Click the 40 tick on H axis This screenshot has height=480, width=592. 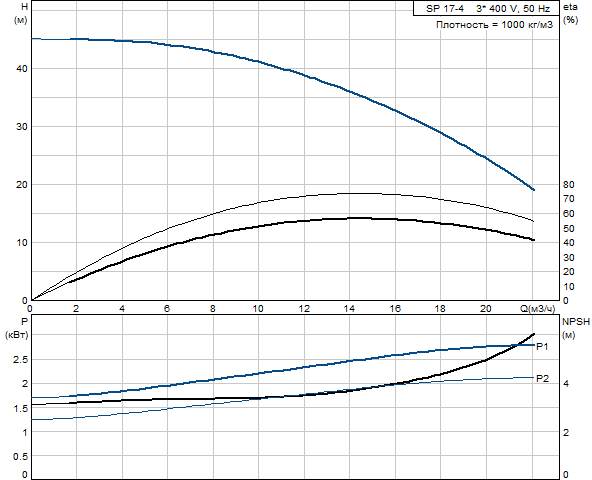22,69
